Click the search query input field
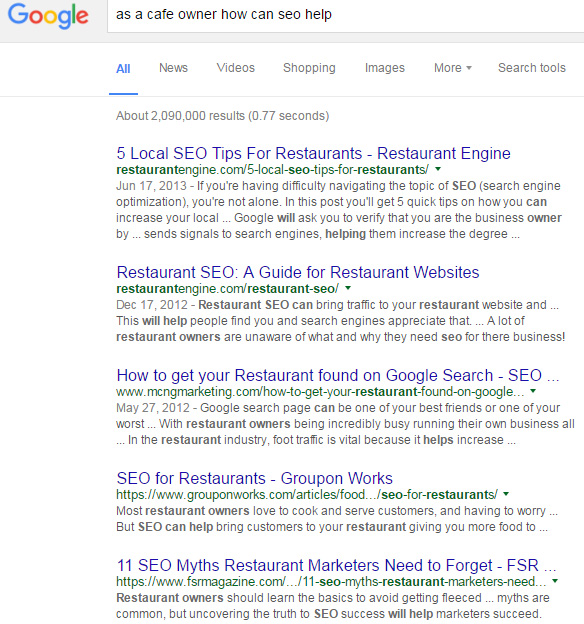This screenshot has height=624, width=584. [x=346, y=15]
